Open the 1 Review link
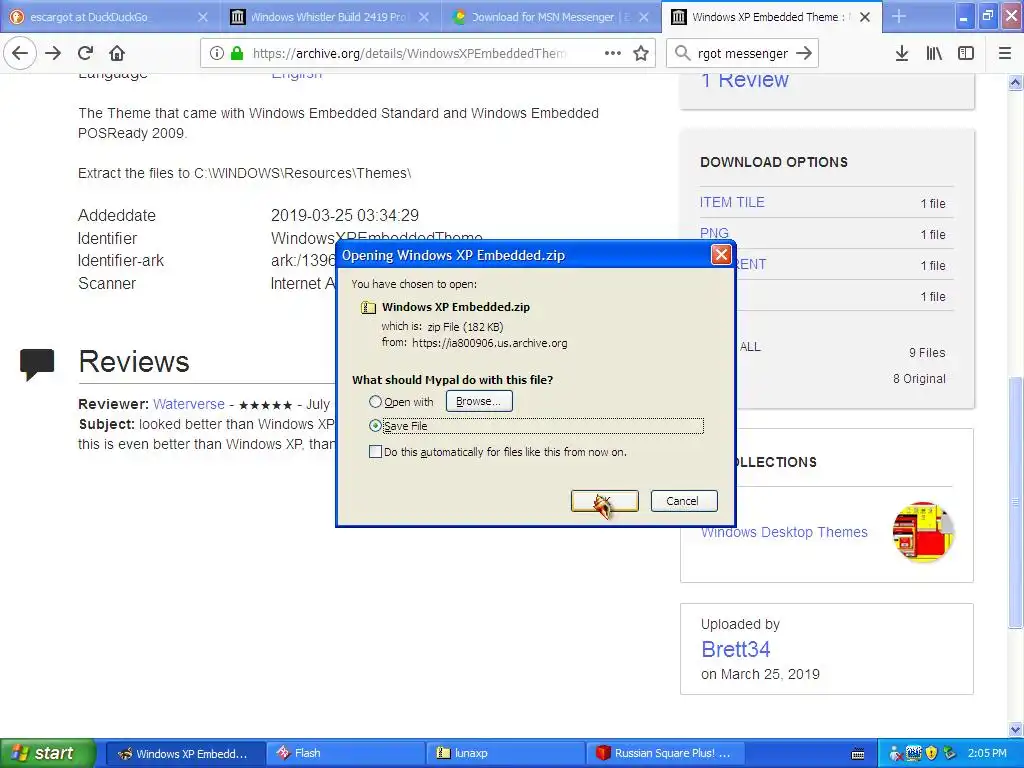Image resolution: width=1024 pixels, height=768 pixels. [744, 80]
